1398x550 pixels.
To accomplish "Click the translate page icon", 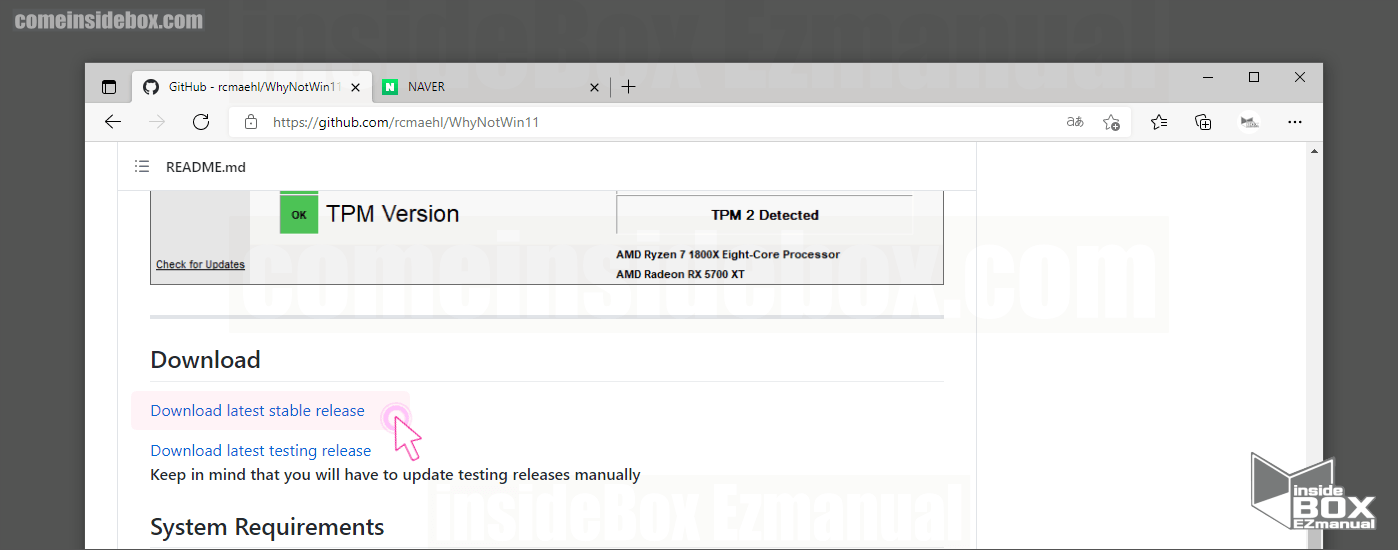I will coord(1075,122).
